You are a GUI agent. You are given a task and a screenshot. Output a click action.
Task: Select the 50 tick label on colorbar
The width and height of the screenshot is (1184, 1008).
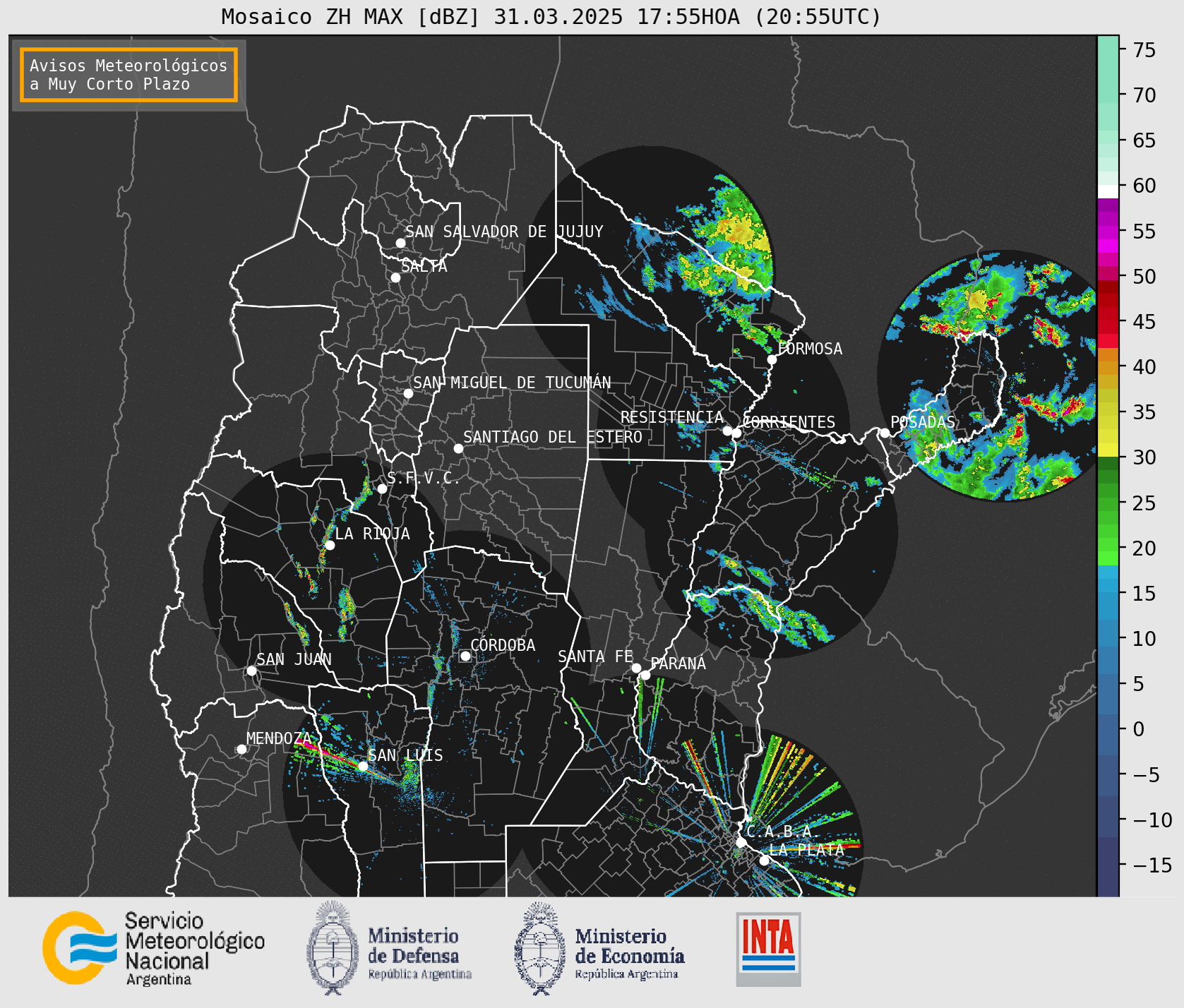(1144, 277)
